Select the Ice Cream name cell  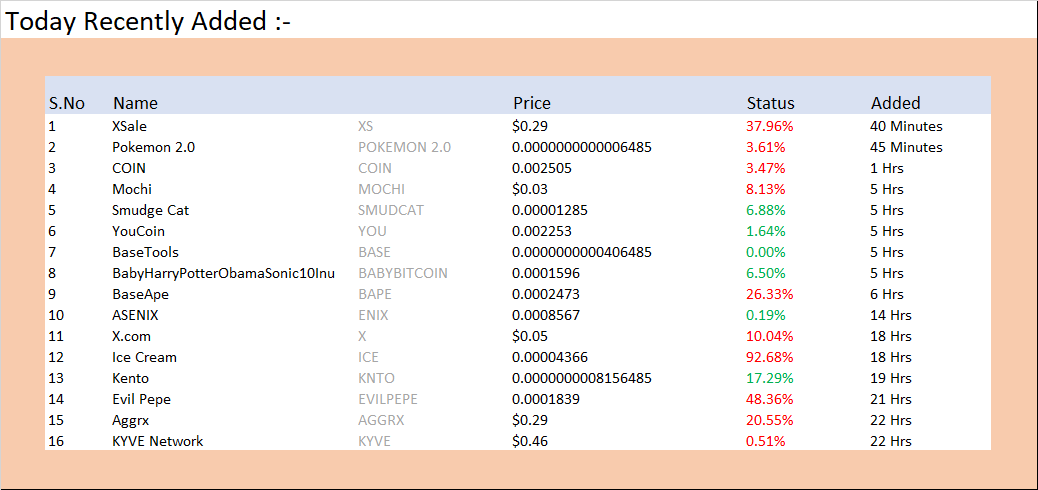coord(144,358)
